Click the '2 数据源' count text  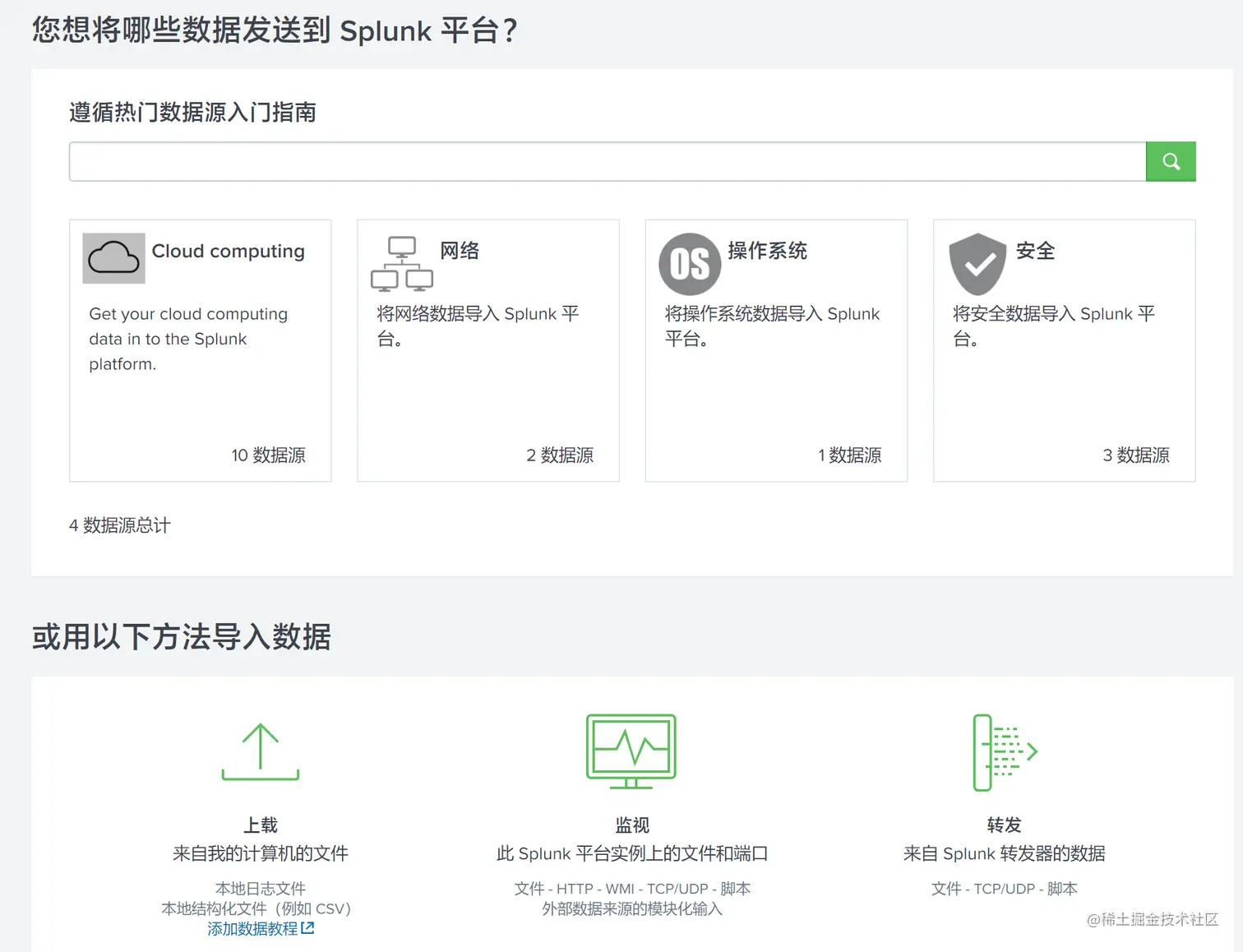tap(560, 455)
